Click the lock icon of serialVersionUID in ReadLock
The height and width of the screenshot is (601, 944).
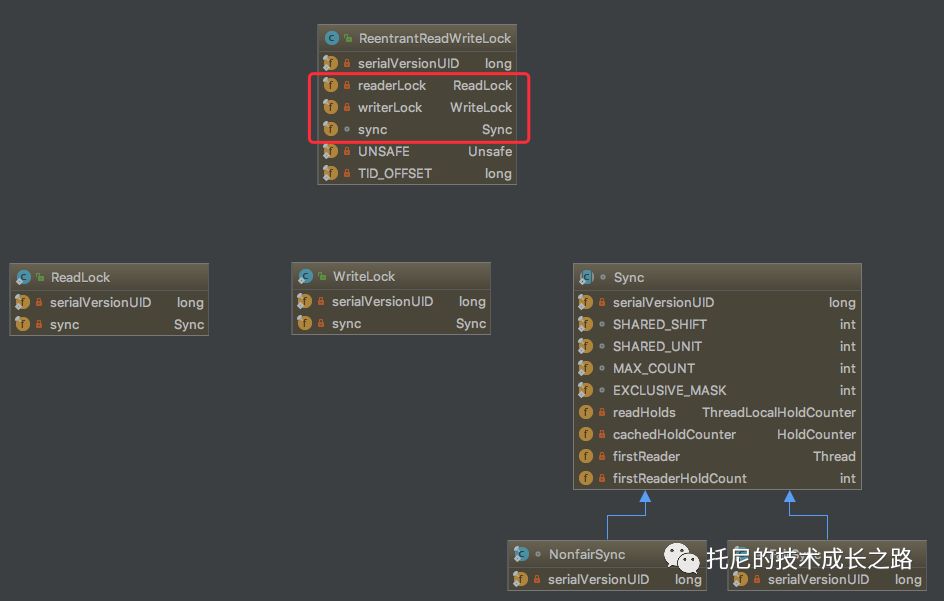pos(39,302)
